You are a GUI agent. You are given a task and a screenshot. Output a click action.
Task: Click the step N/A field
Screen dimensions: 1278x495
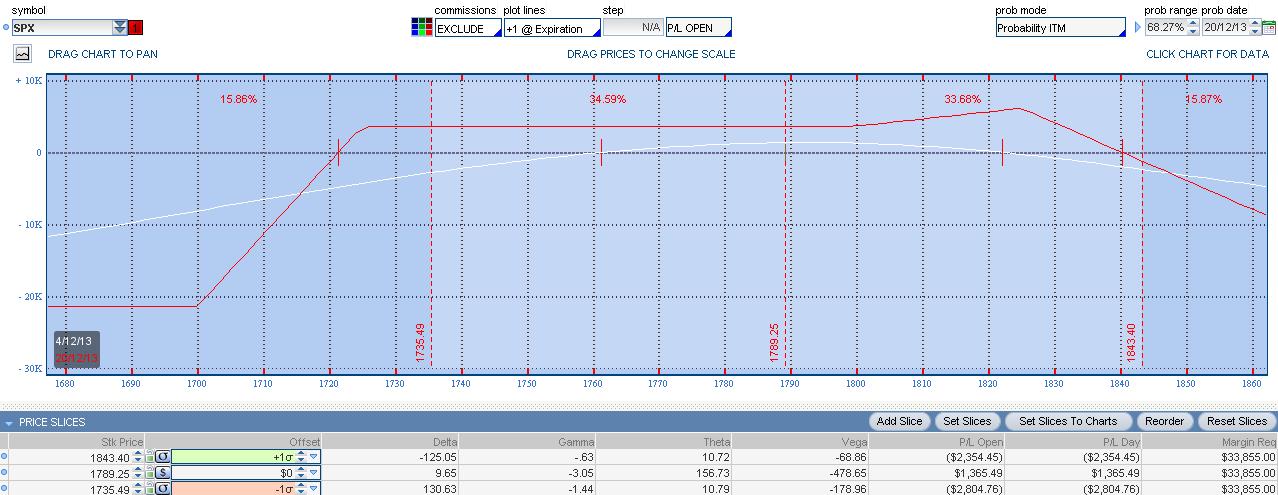tap(633, 28)
